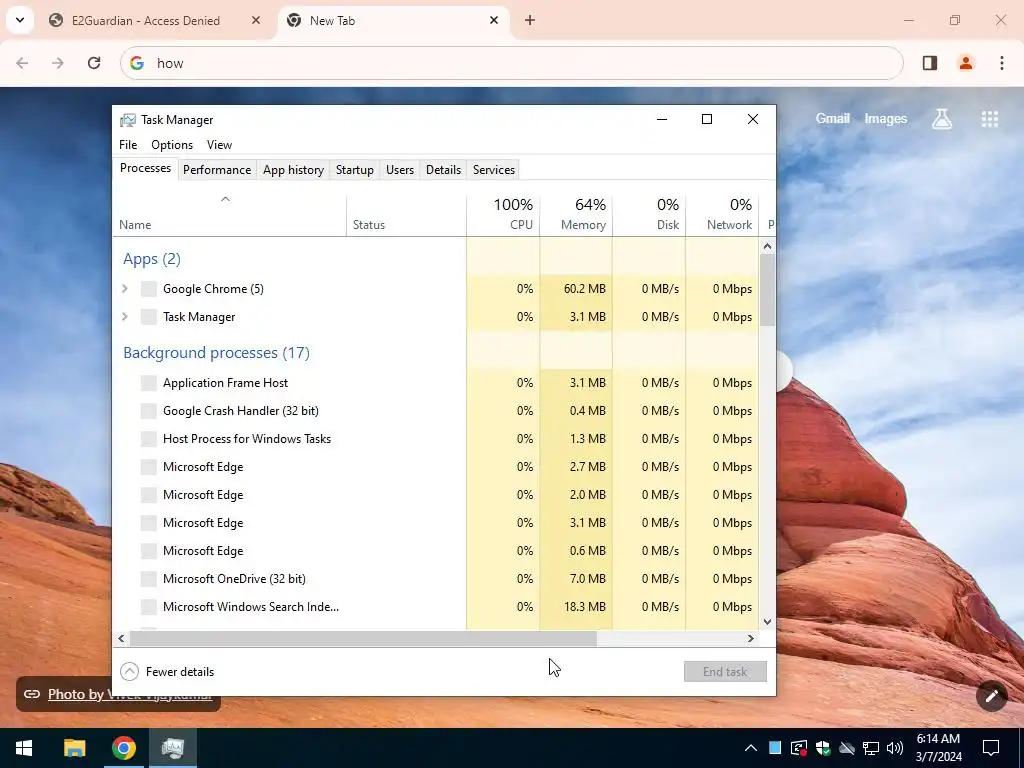The width and height of the screenshot is (1024, 768).
Task: Close the New Tab tab
Action: pyautogui.click(x=494, y=21)
